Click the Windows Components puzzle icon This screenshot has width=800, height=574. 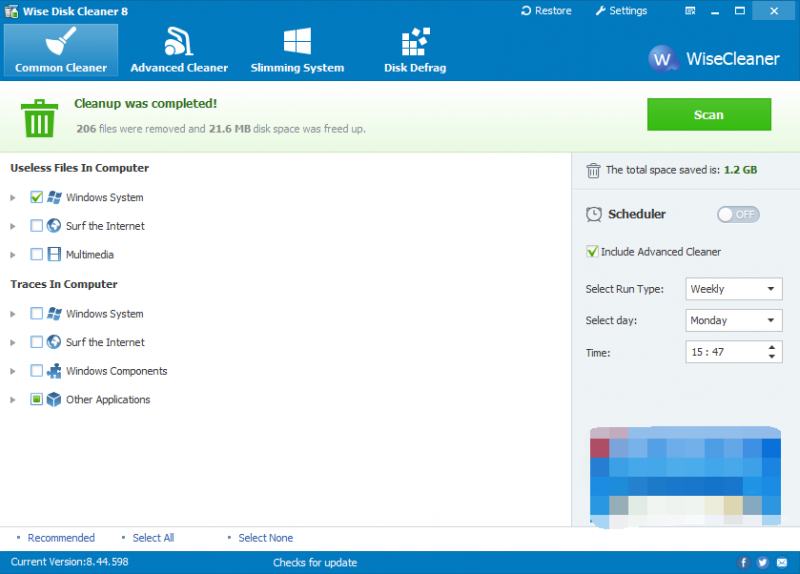click(54, 371)
